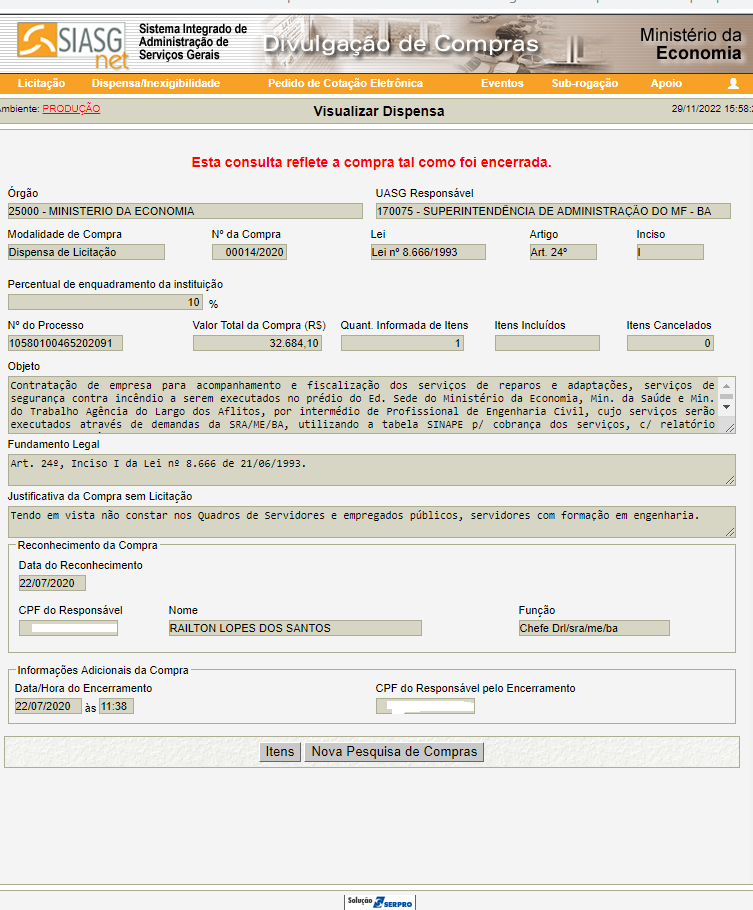
Task: Click the Ministério da Economia logo
Action: (691, 44)
